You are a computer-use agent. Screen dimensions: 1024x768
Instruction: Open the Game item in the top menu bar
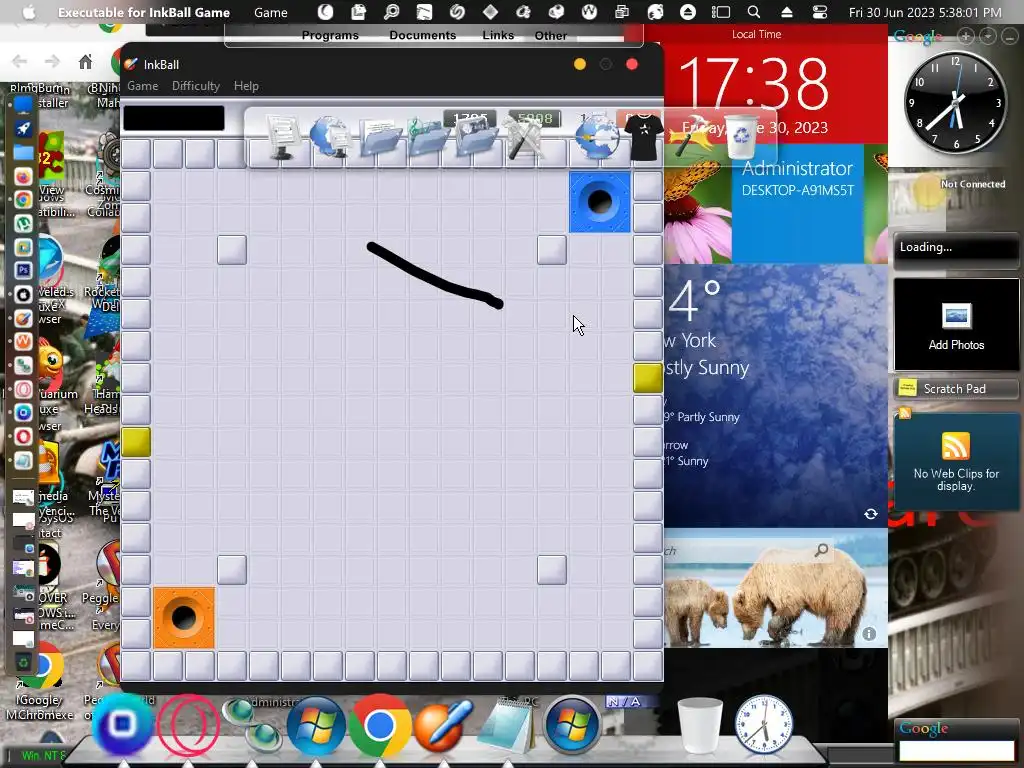[270, 12]
